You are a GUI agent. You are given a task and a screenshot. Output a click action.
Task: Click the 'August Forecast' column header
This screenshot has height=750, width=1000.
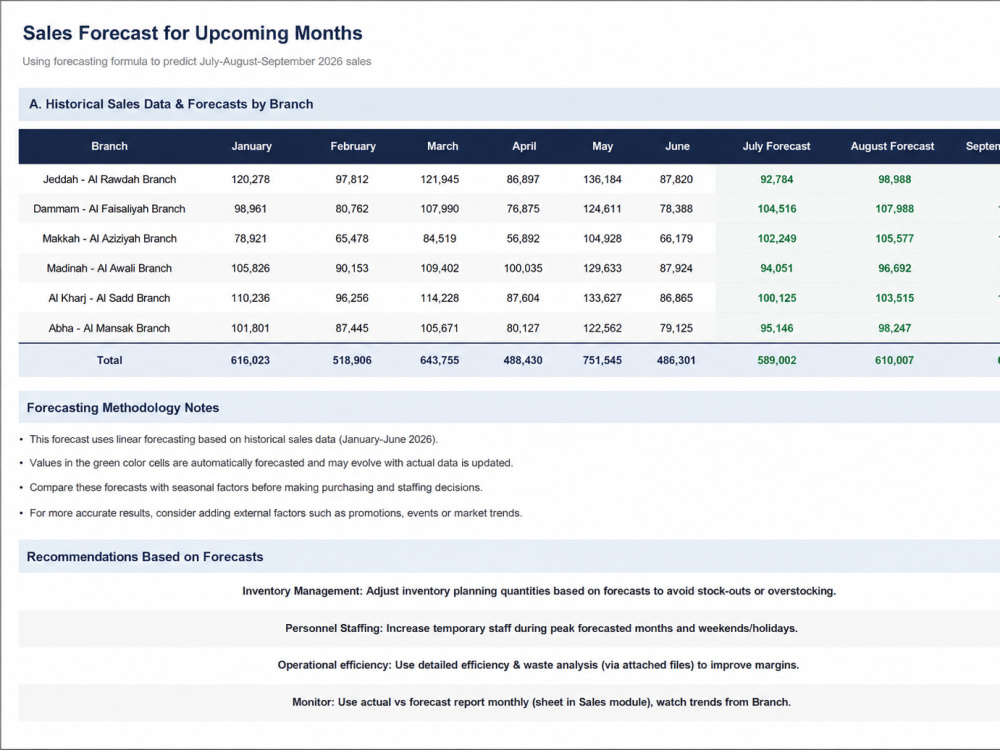[892, 146]
